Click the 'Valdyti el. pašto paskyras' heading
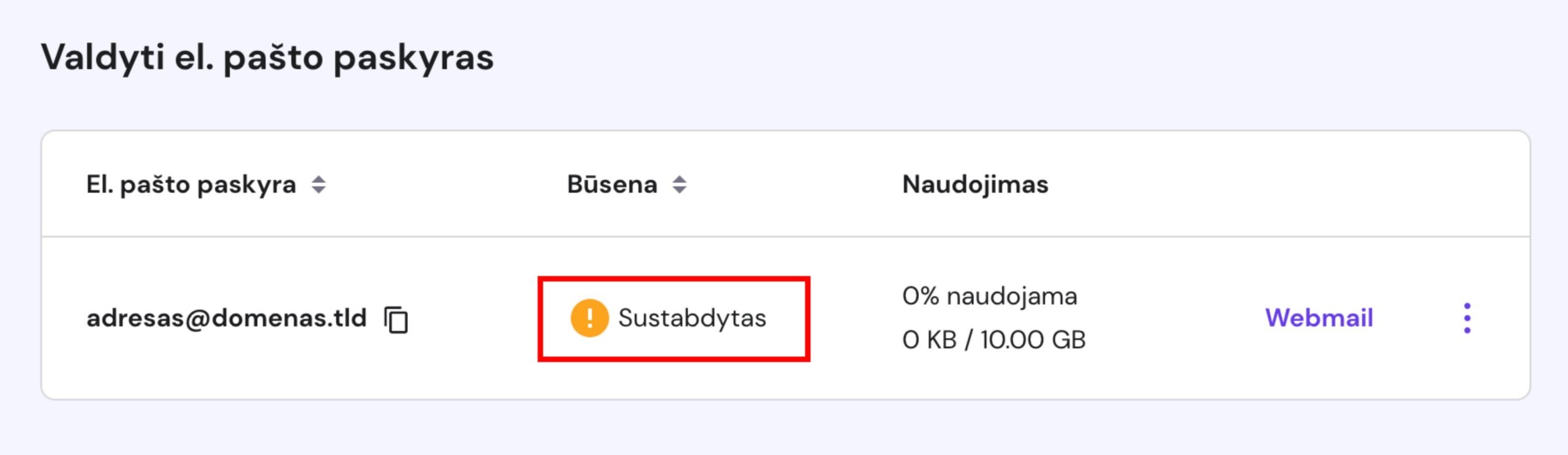 click(x=267, y=58)
